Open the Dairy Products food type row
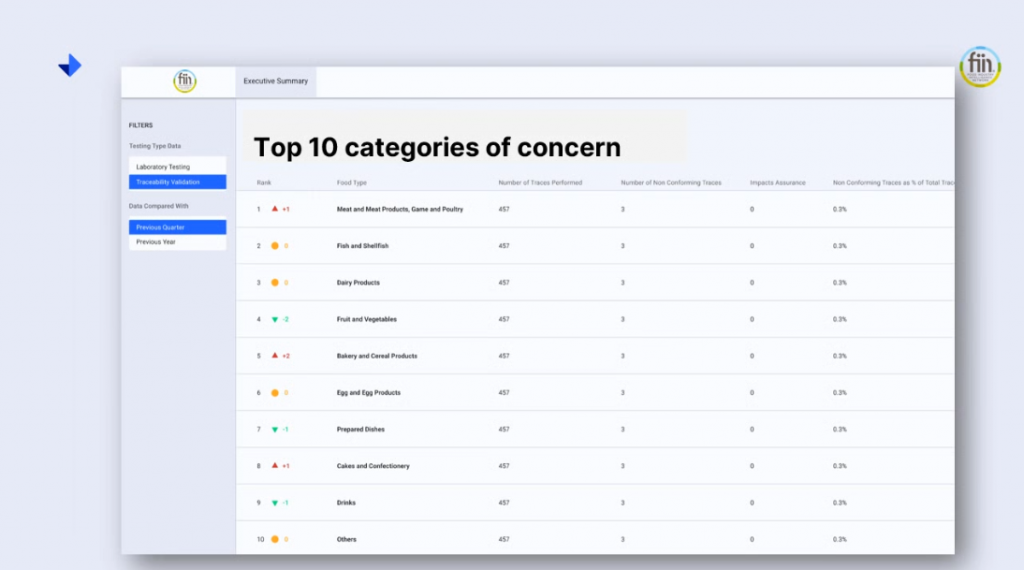 coord(358,283)
